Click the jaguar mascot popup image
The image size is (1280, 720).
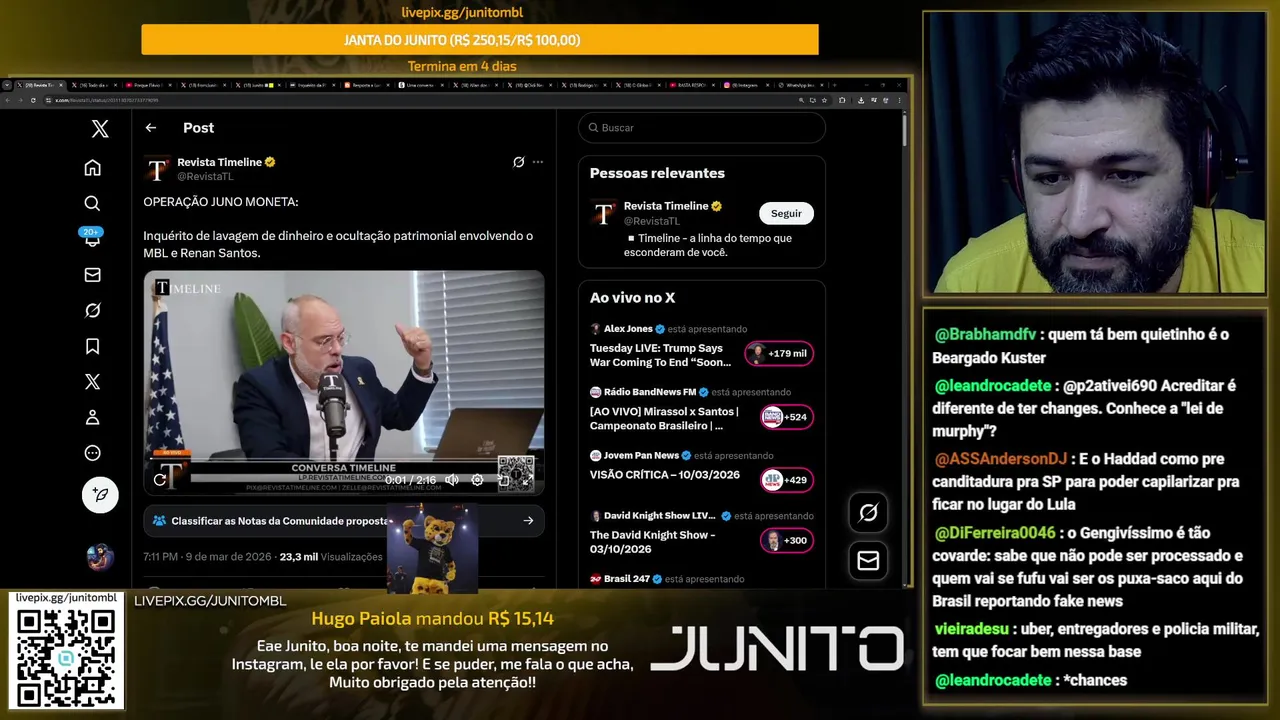432,548
